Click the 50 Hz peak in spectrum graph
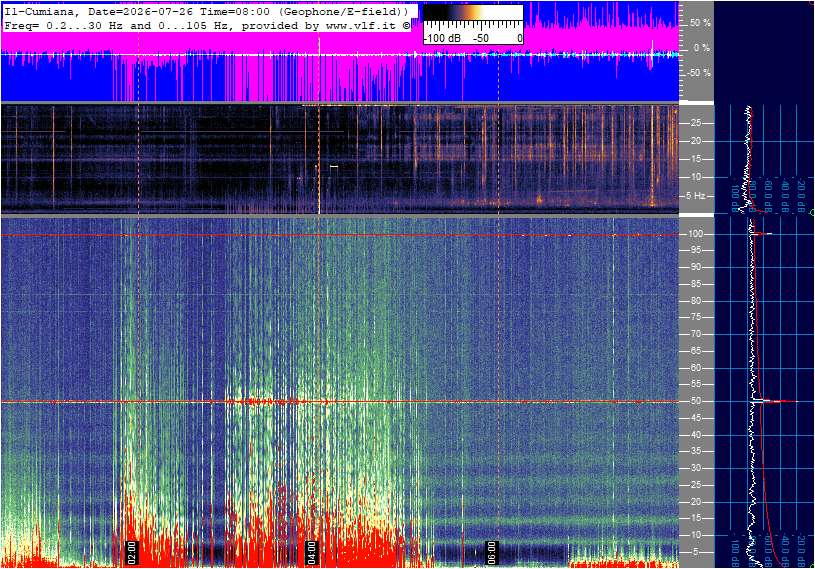Viewport: 815px width, 569px height. (x=774, y=401)
